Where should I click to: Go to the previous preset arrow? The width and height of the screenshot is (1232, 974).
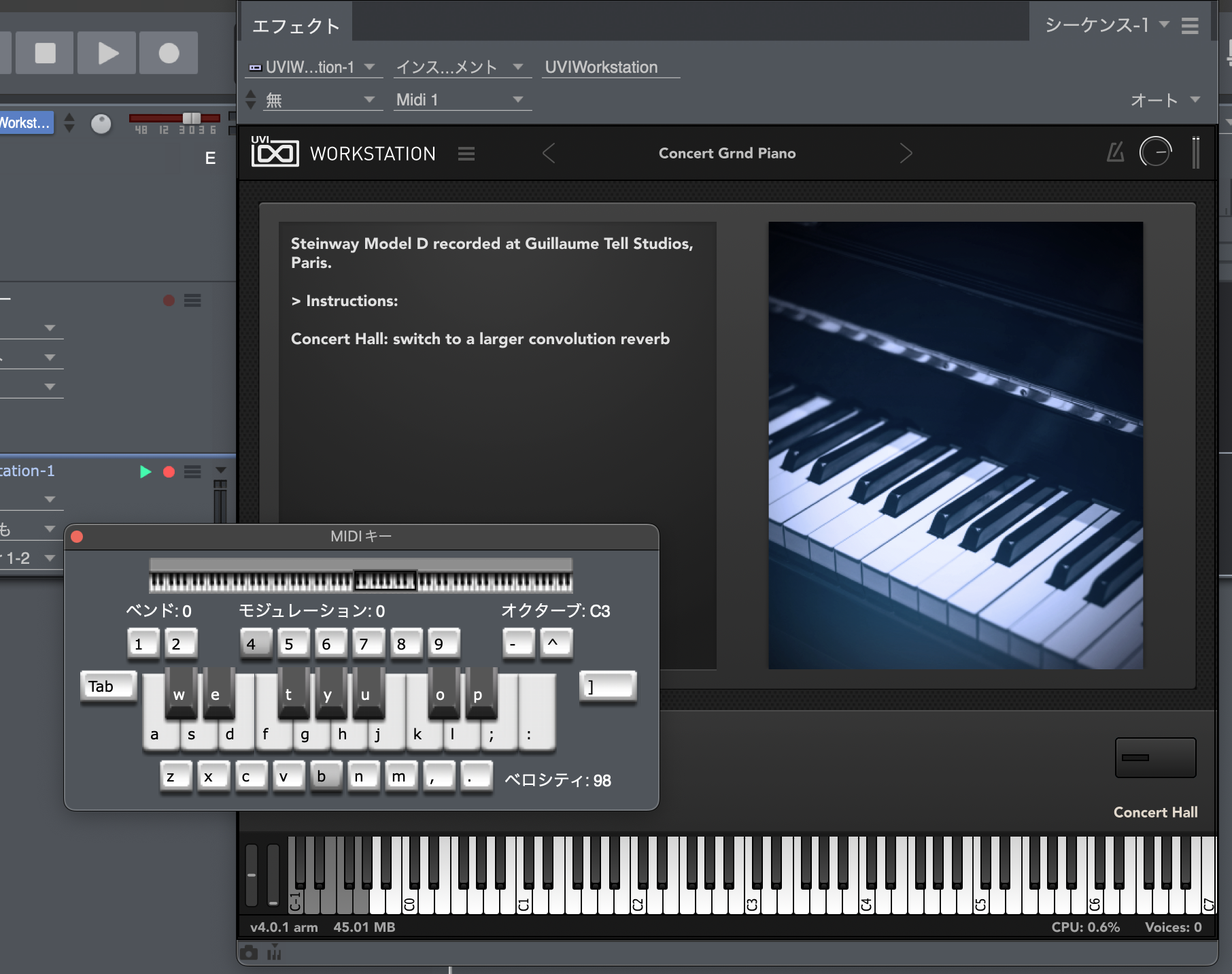(549, 153)
